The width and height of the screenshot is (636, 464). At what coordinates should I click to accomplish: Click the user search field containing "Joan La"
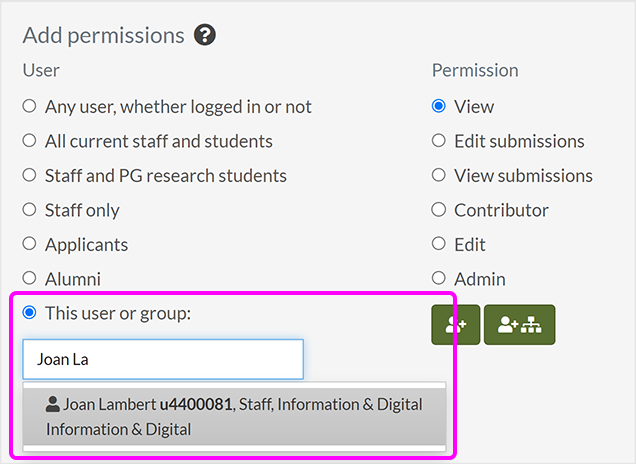[x=162, y=359]
